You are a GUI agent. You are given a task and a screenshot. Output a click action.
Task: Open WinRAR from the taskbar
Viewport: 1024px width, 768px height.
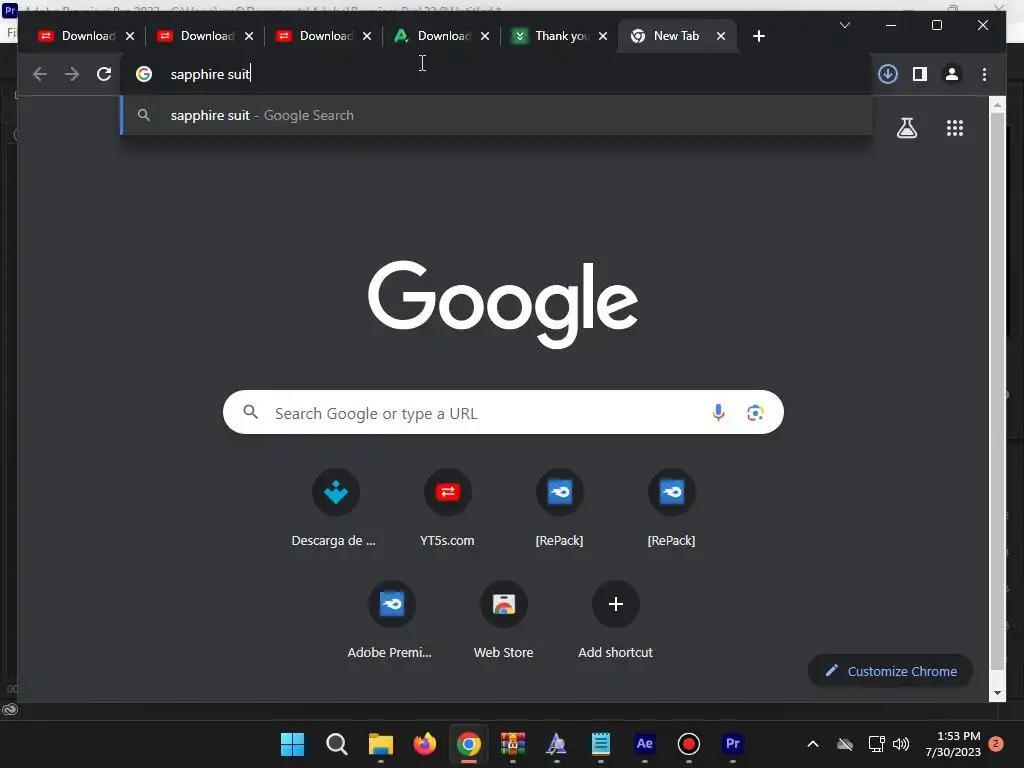[513, 744]
